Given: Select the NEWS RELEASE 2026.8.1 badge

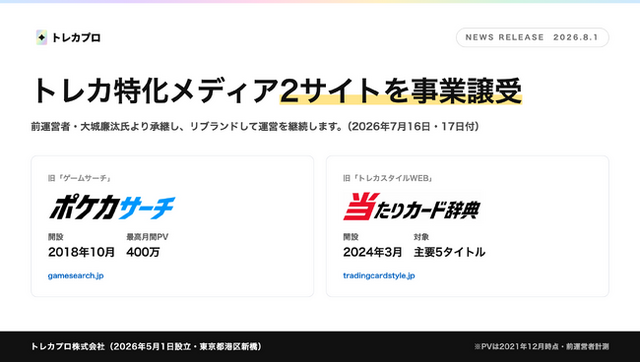Looking at the screenshot, I should (x=532, y=37).
